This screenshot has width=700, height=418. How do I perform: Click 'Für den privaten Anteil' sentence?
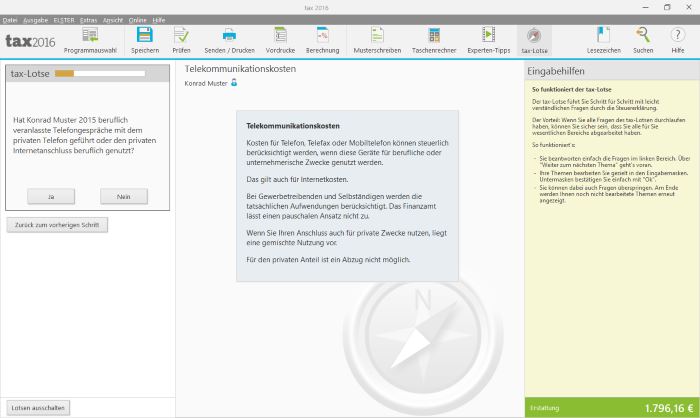tap(328, 259)
